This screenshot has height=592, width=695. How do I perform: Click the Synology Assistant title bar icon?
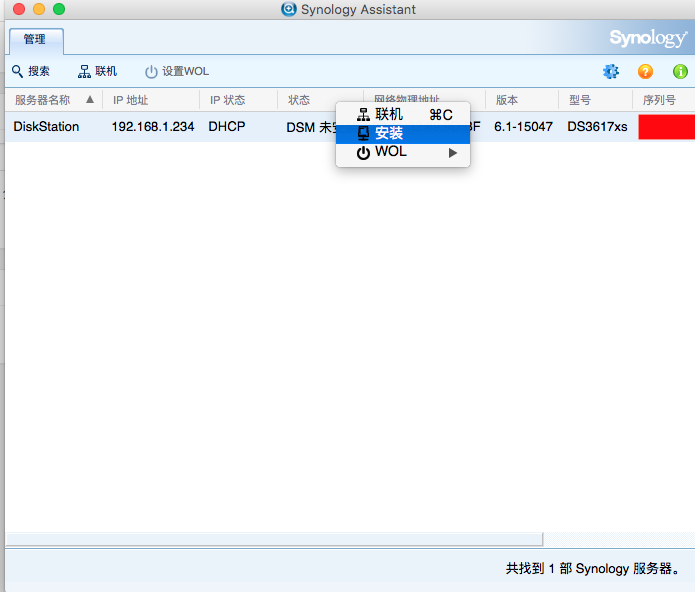click(289, 9)
